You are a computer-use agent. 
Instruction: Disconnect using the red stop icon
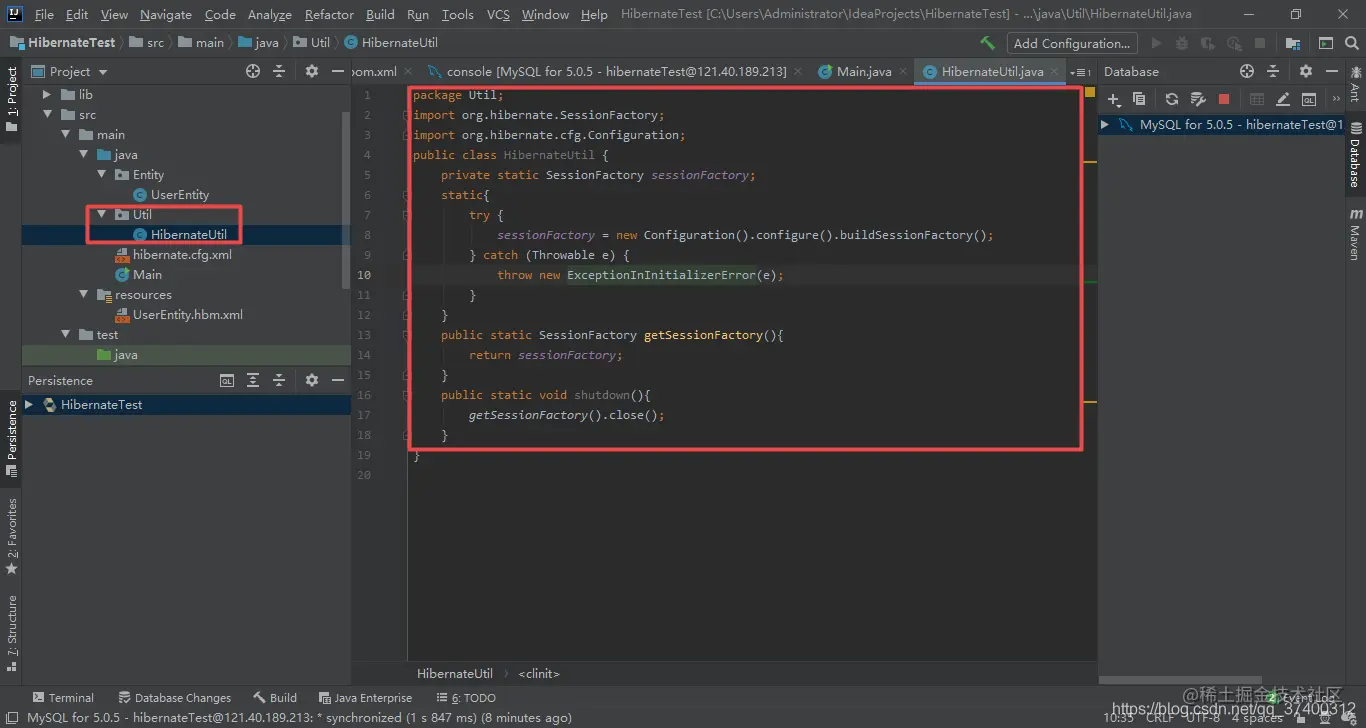(x=1224, y=99)
